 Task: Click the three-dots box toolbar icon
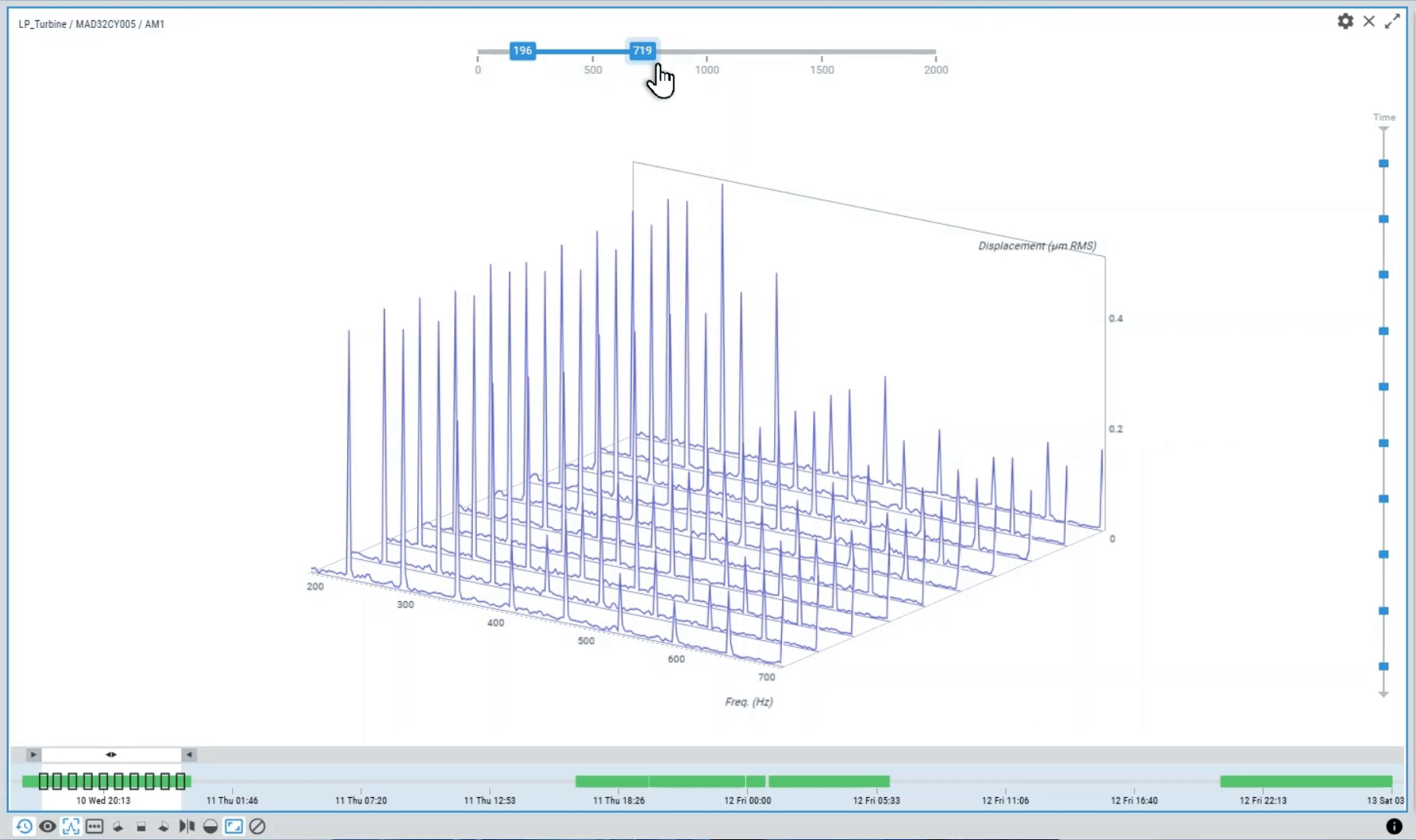pyautogui.click(x=94, y=826)
